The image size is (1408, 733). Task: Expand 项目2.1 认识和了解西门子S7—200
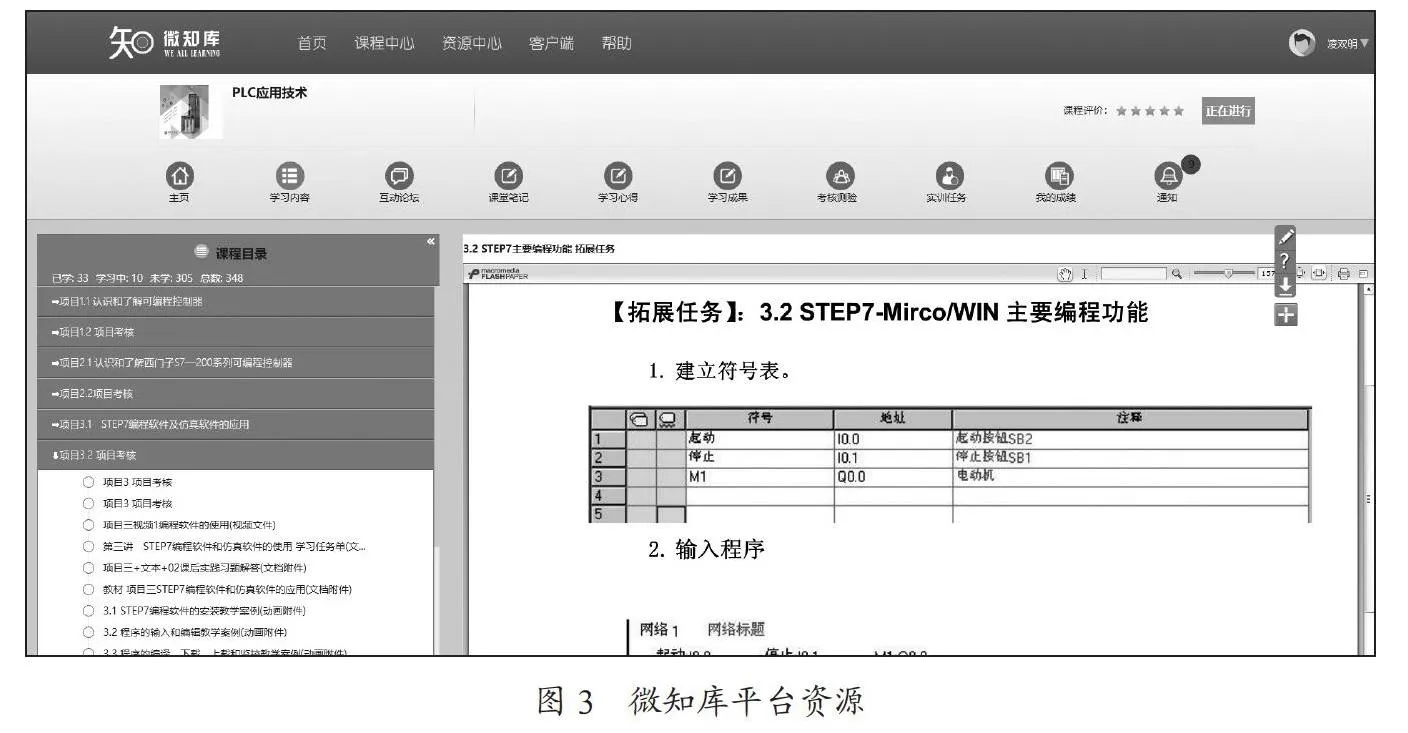(236, 362)
